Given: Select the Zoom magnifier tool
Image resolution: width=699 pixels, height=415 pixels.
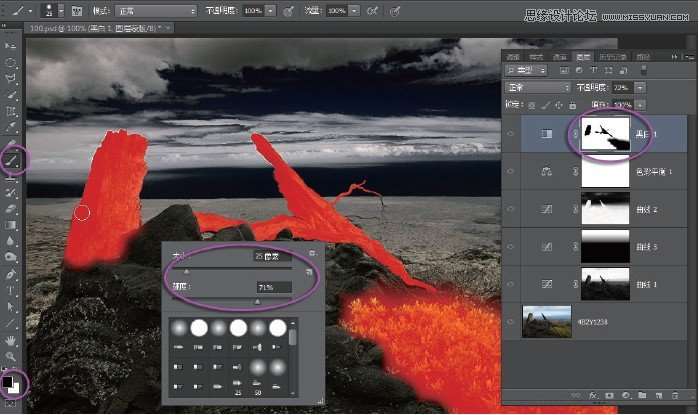Looking at the screenshot, I should [12, 356].
